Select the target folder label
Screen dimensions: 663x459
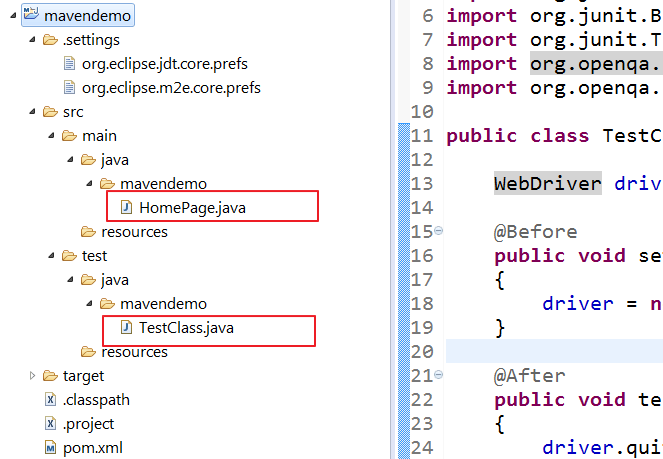[x=83, y=376]
